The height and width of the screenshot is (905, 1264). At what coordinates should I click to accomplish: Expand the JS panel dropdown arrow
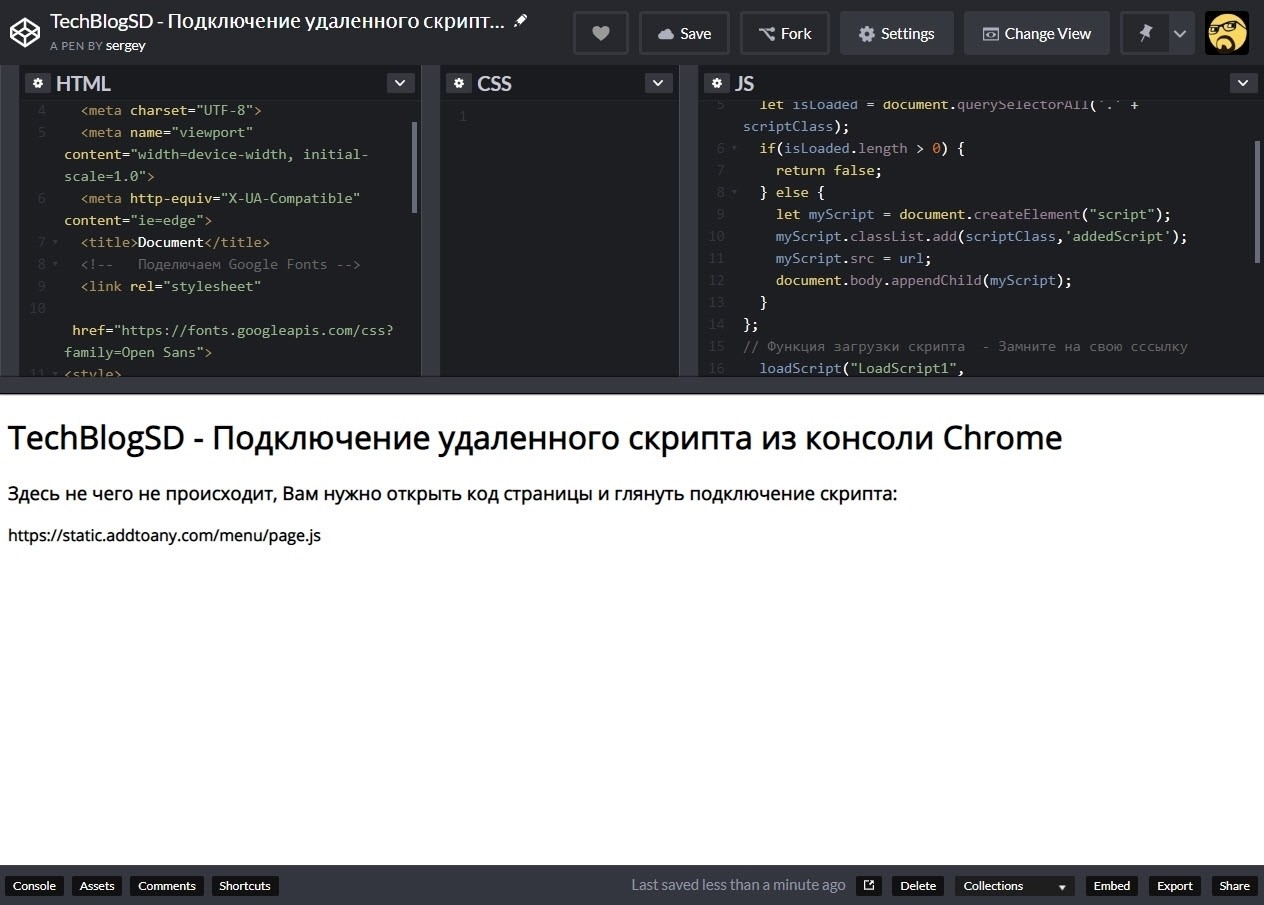coord(1242,83)
